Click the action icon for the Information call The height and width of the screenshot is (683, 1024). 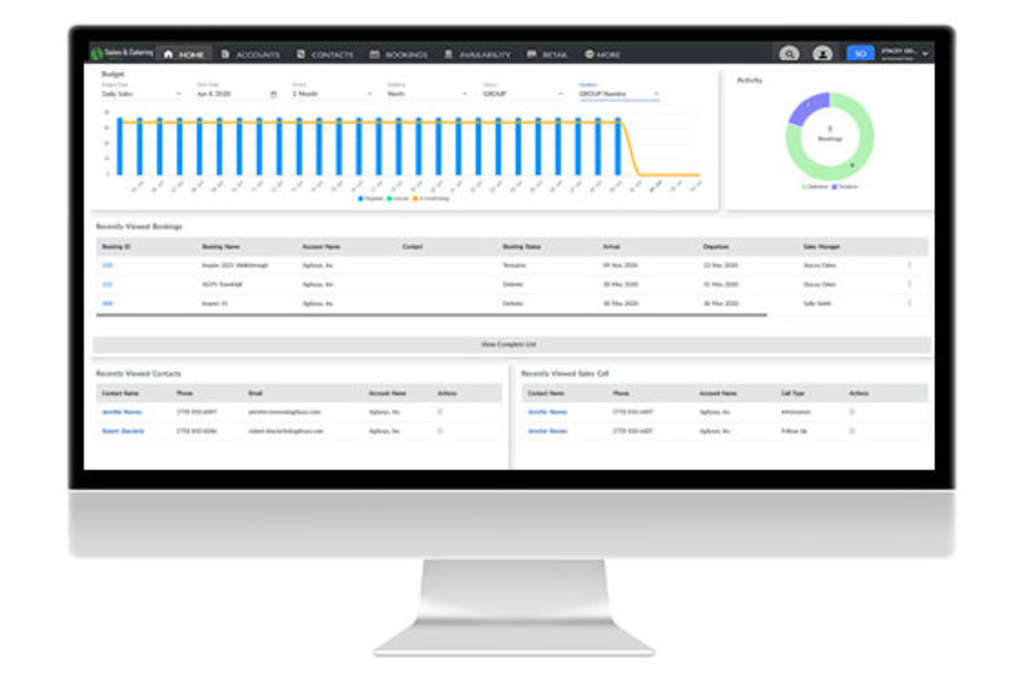(x=852, y=411)
